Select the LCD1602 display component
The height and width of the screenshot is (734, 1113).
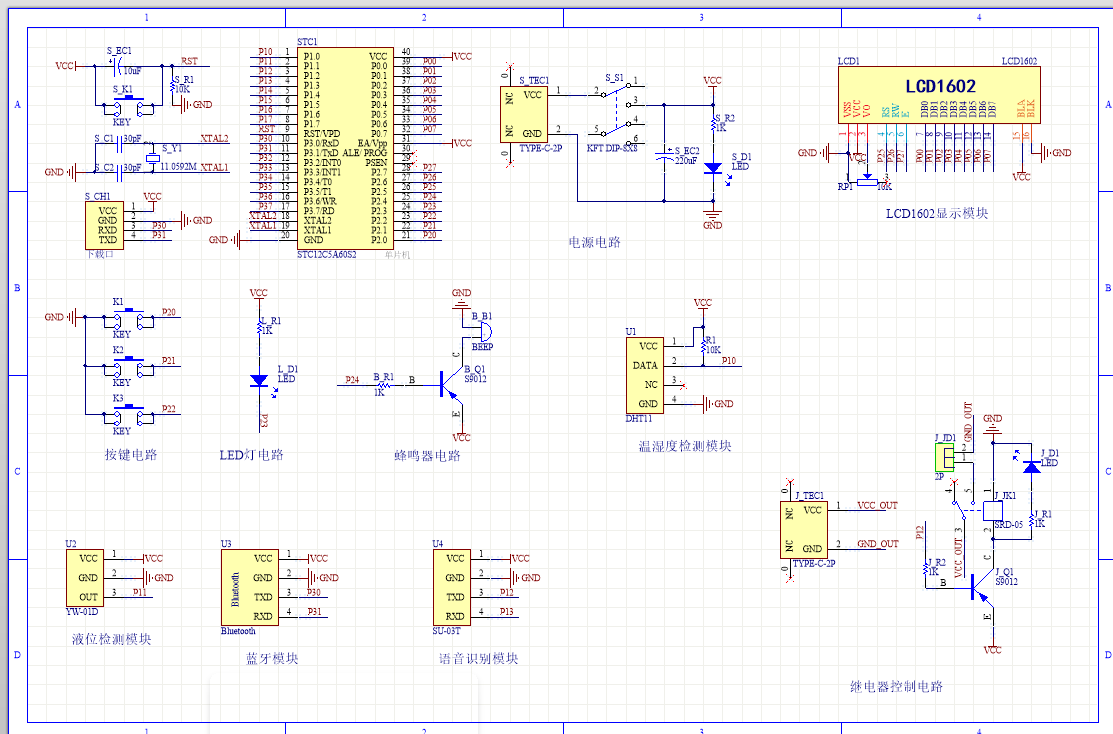[939, 96]
